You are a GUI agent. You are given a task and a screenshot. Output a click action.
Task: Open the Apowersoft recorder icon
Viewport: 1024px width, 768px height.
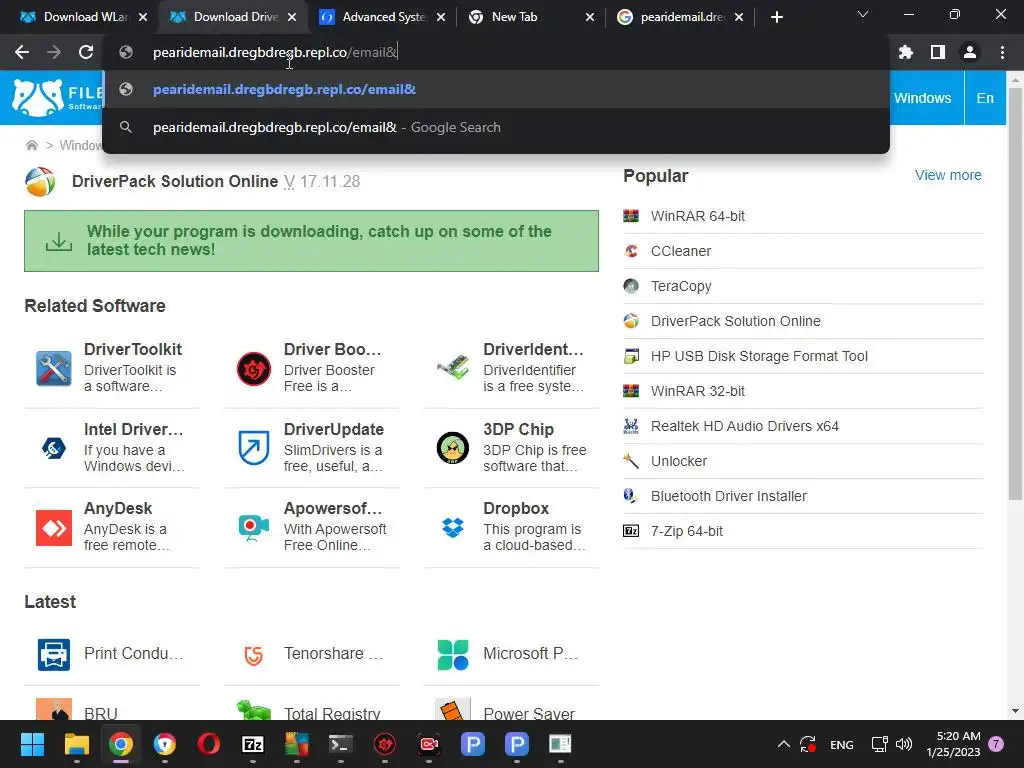point(253,528)
